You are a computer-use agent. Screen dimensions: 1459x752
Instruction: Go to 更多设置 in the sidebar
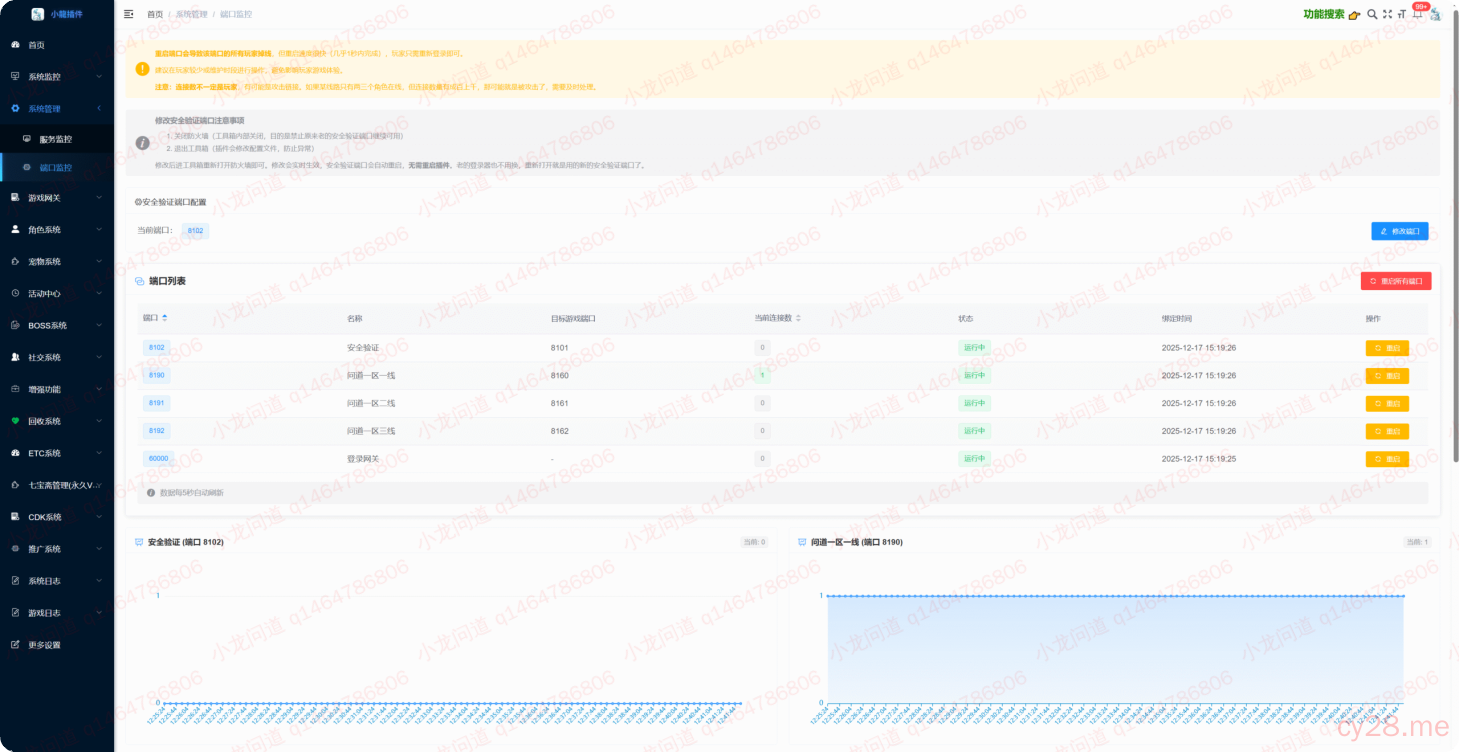point(44,645)
